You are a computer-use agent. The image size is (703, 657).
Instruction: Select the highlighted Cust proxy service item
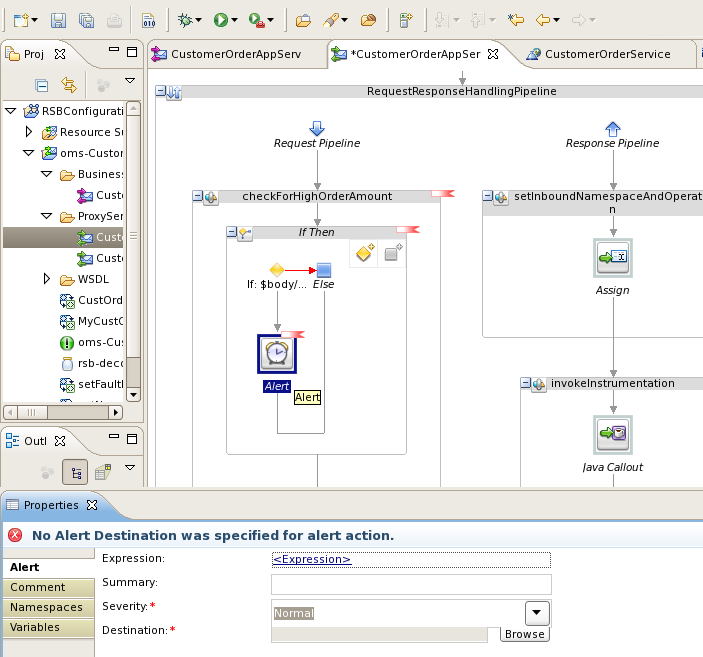tap(100, 237)
